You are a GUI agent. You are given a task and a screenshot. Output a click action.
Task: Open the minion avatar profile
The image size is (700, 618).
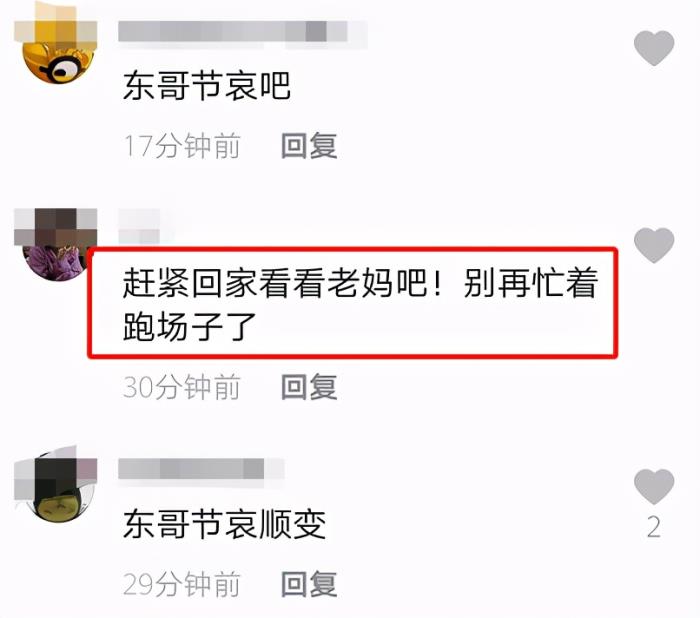click(59, 47)
